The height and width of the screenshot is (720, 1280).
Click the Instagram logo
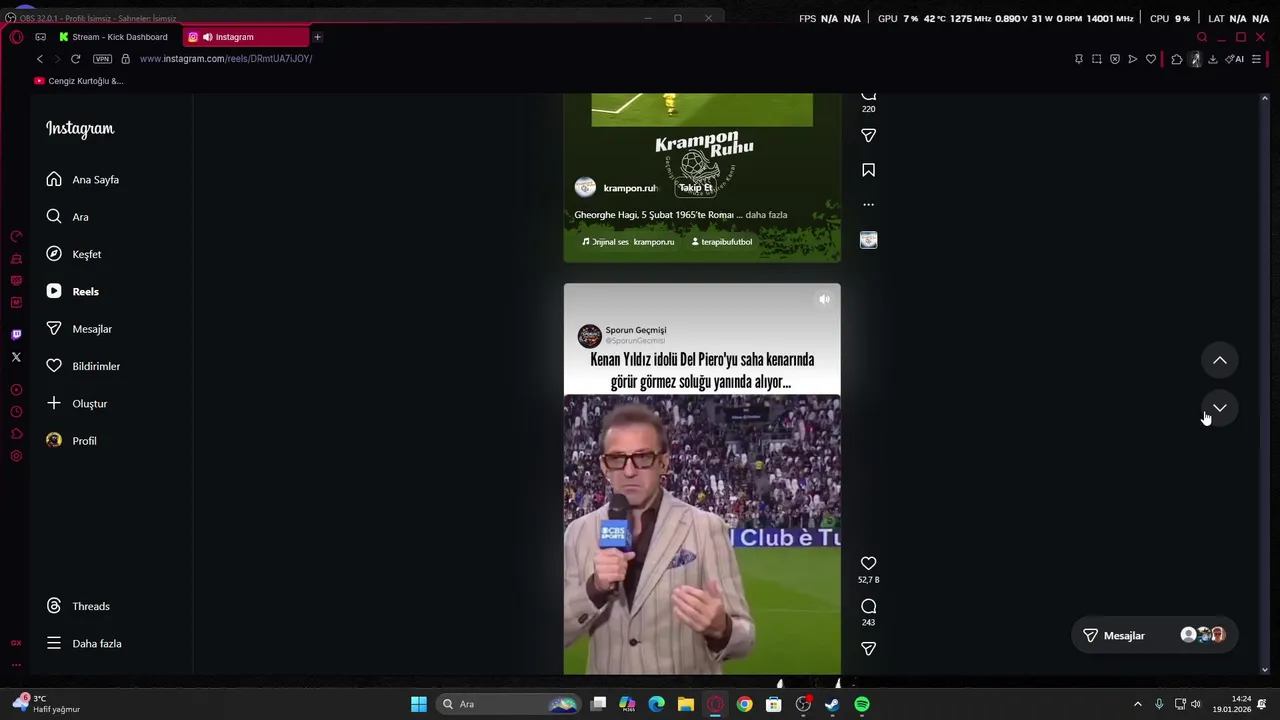80,128
